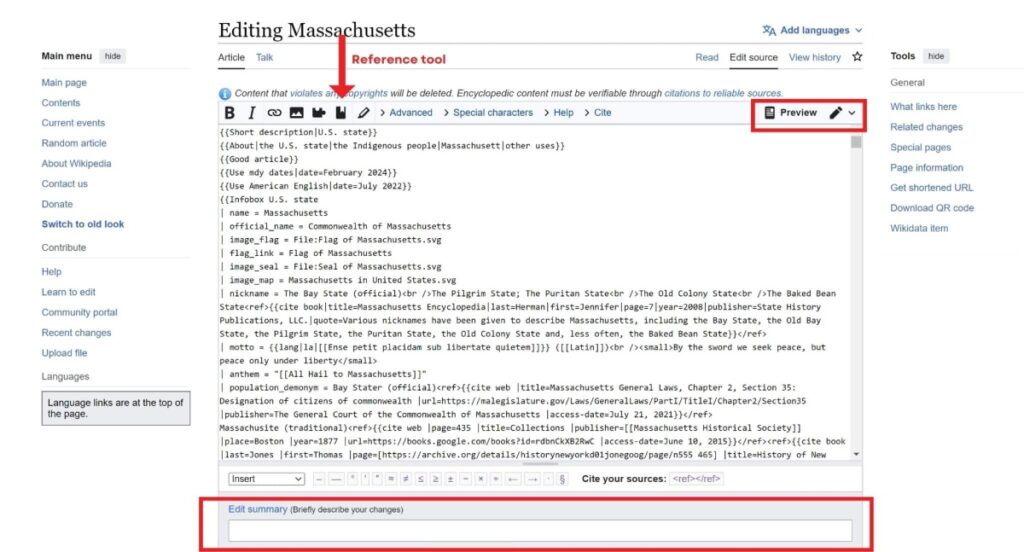Open the Insert character set dropdown

(266, 479)
